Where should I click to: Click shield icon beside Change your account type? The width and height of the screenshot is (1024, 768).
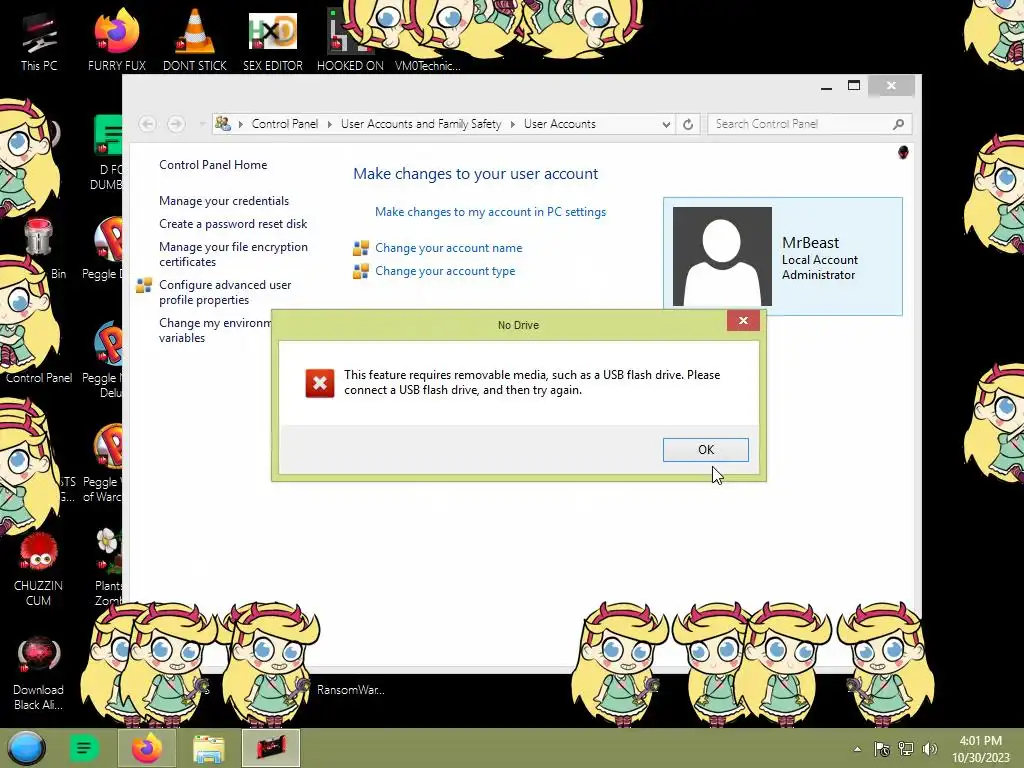coord(360,271)
